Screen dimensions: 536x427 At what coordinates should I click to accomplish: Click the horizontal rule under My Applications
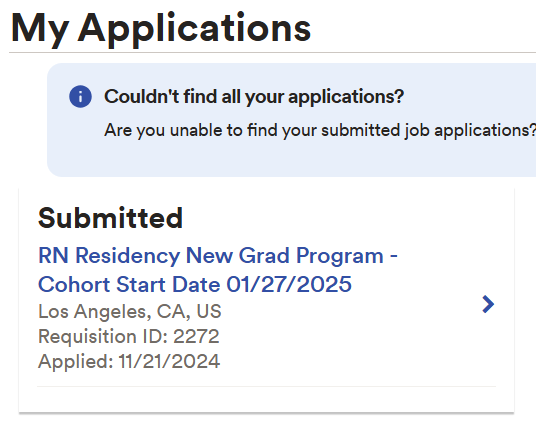tap(272, 53)
